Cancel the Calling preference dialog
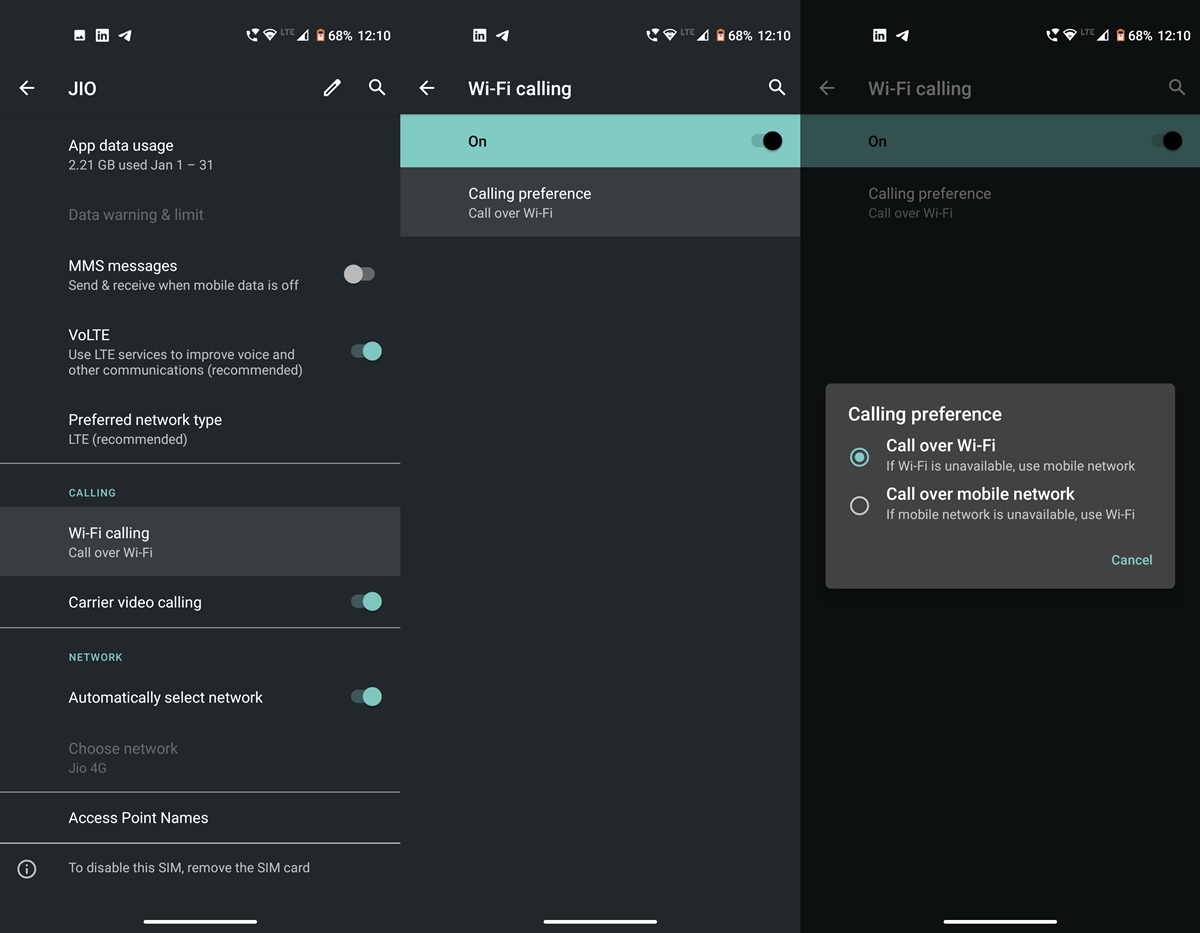Viewport: 1200px width, 933px height. tap(1132, 560)
